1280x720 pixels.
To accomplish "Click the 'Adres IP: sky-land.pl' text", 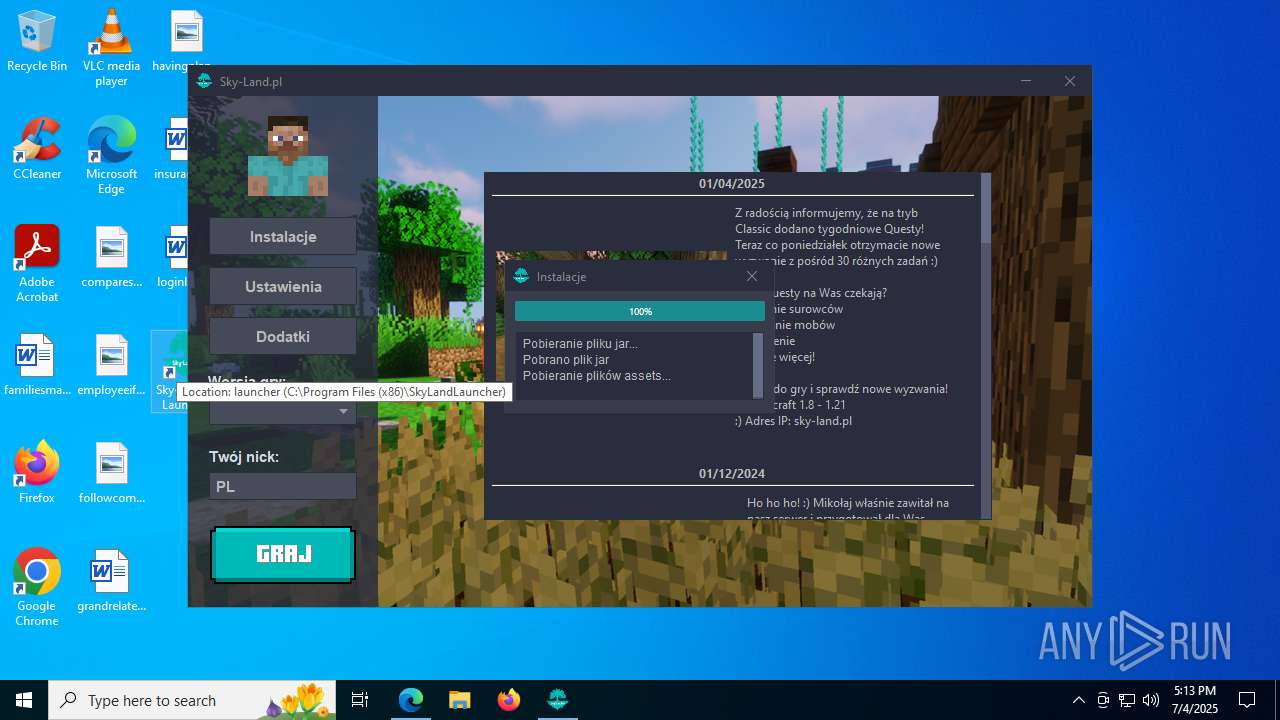I will pos(798,421).
